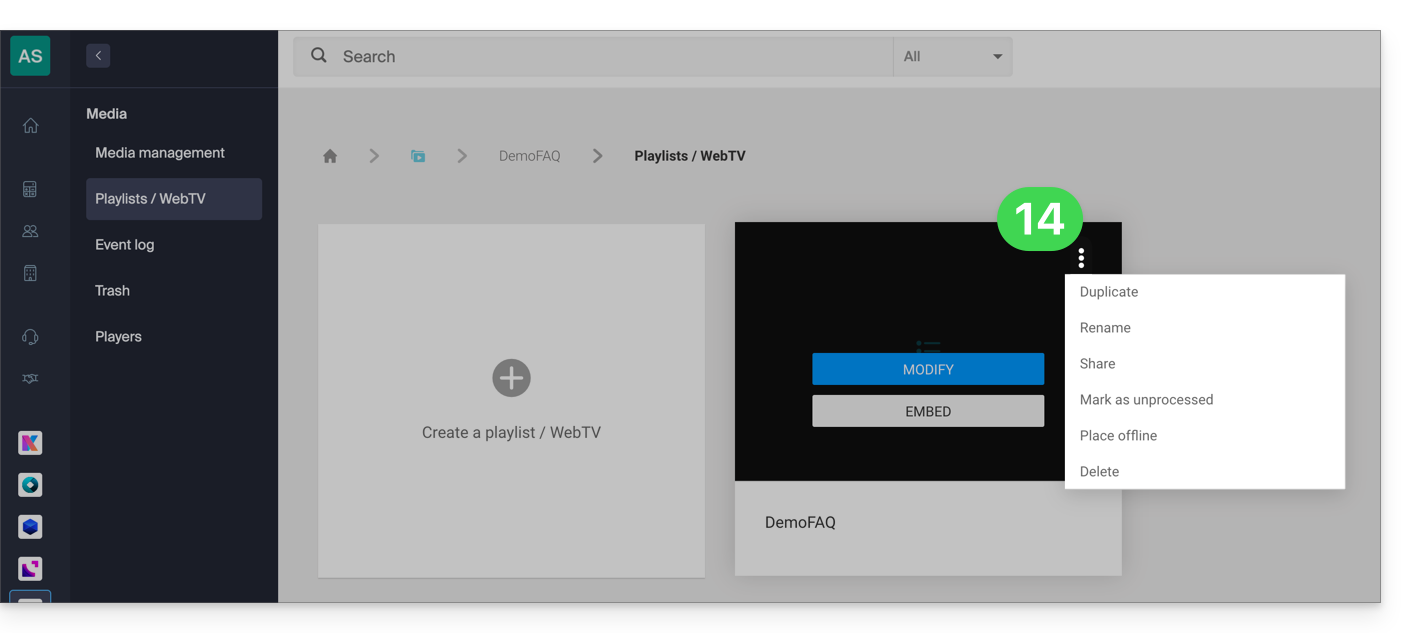The width and height of the screenshot is (1411, 633).
Task: Click the handshake icon in sidebar
Action: pyautogui.click(x=30, y=379)
